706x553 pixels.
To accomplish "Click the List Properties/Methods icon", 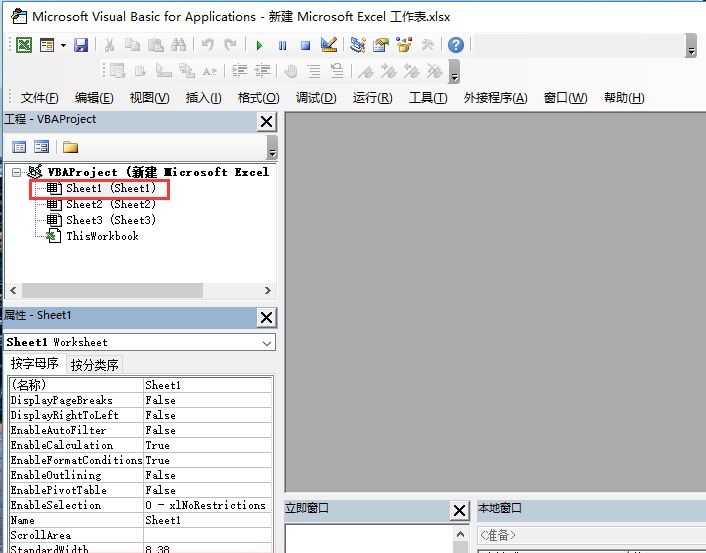I will pyautogui.click(x=118, y=71).
